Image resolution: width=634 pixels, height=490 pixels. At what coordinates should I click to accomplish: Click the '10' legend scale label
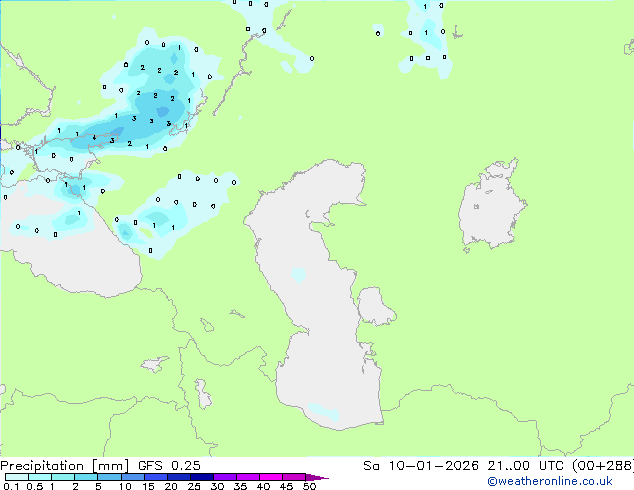[x=125, y=486]
